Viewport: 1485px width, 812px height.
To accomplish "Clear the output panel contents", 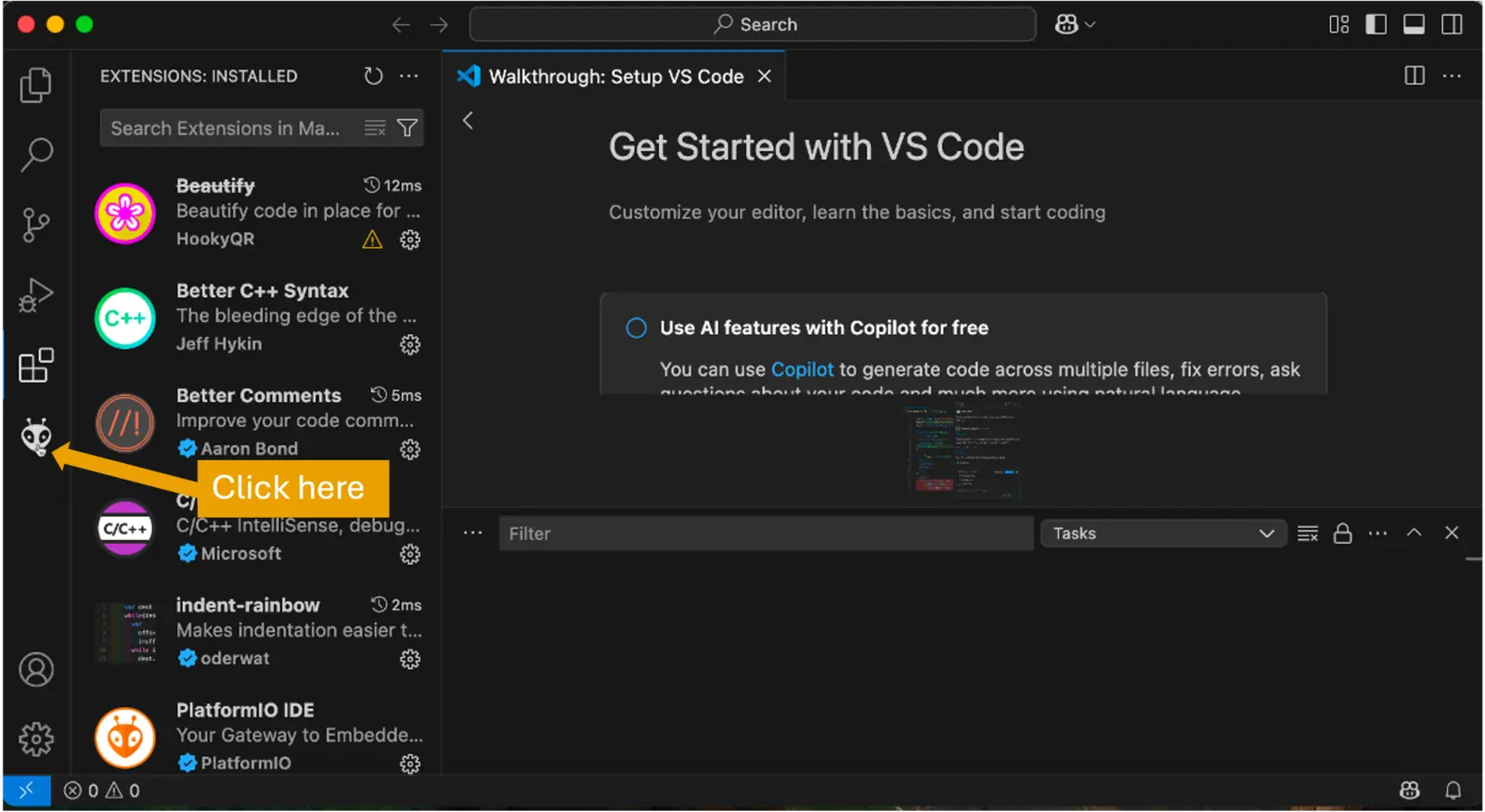I will [1308, 534].
